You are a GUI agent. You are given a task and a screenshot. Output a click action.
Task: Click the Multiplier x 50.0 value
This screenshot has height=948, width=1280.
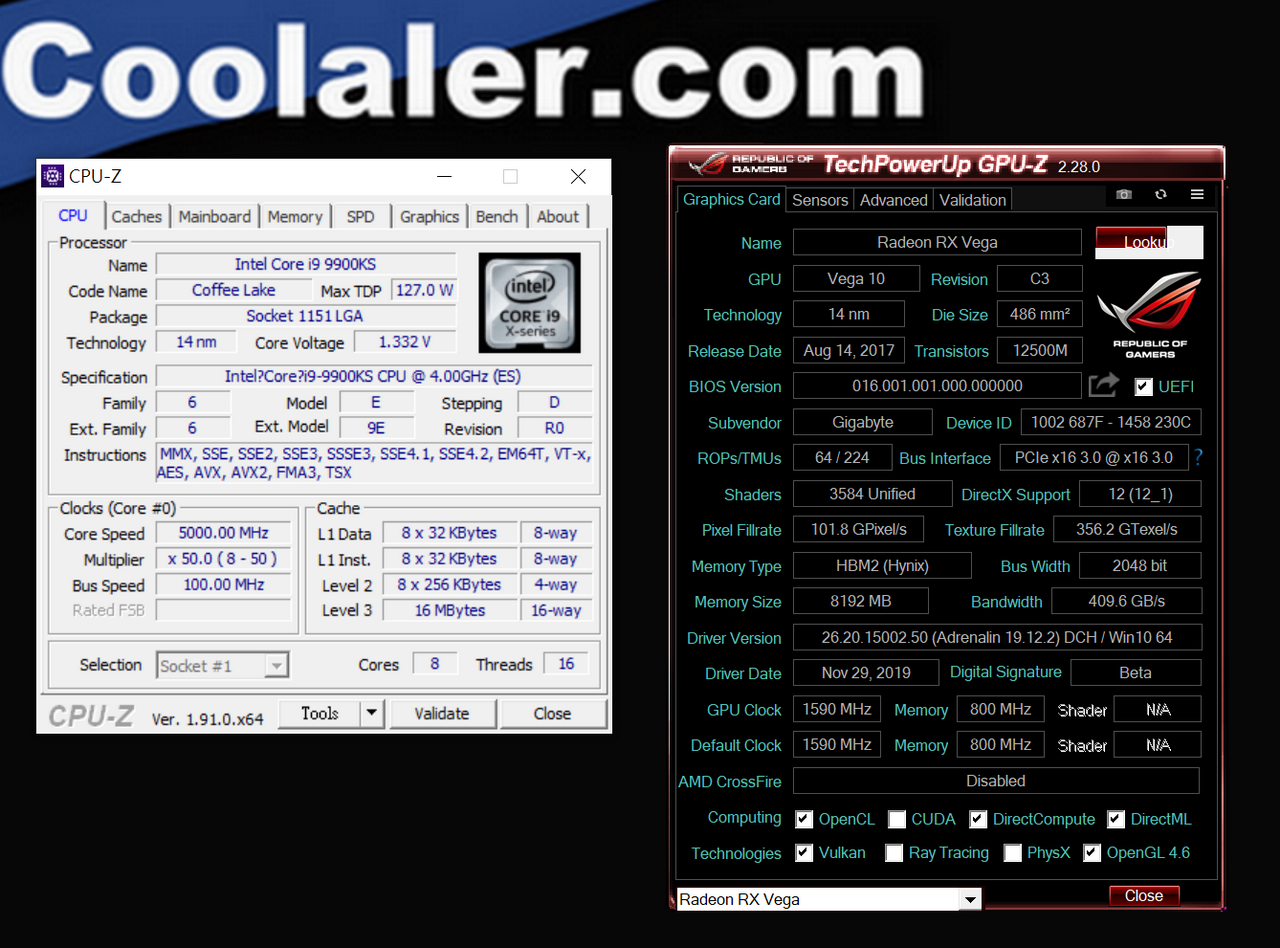click(x=223, y=559)
